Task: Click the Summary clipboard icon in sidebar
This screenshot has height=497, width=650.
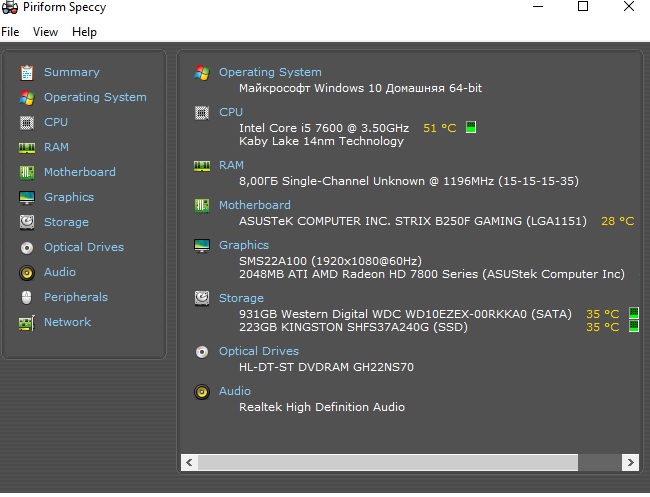Action: pos(27,73)
